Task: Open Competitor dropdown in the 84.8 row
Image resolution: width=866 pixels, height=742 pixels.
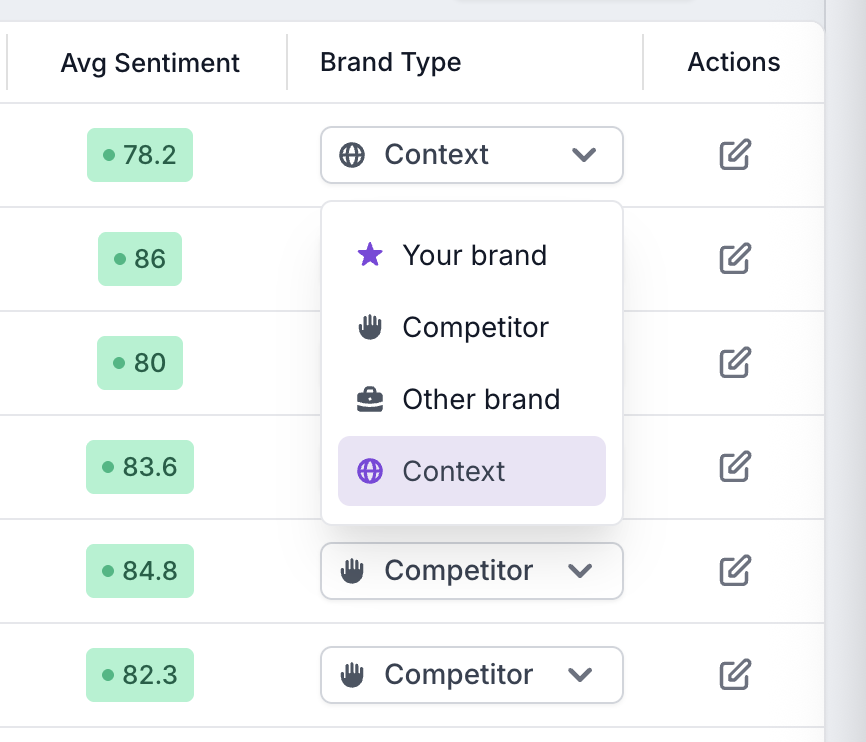Action: 472,571
